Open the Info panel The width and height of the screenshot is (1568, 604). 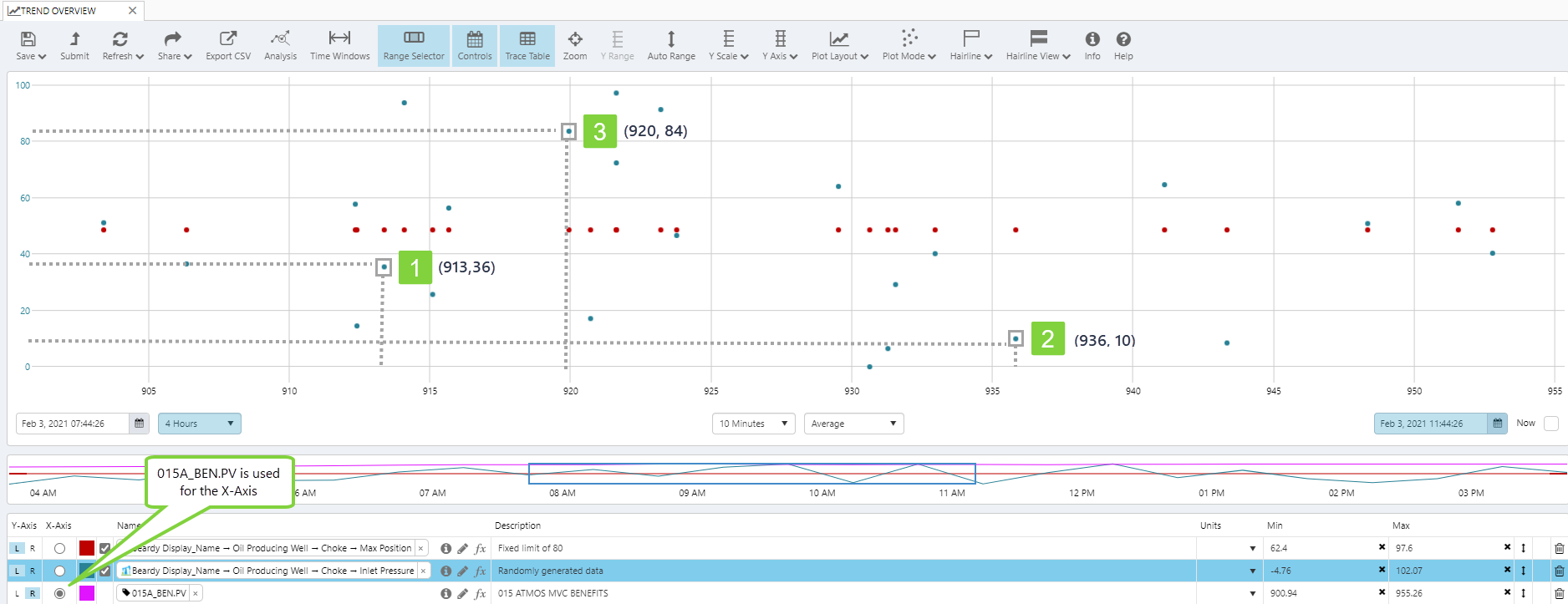(1092, 45)
